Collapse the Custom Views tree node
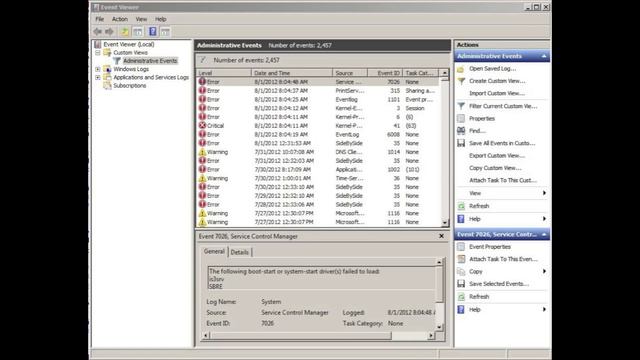 (98, 53)
